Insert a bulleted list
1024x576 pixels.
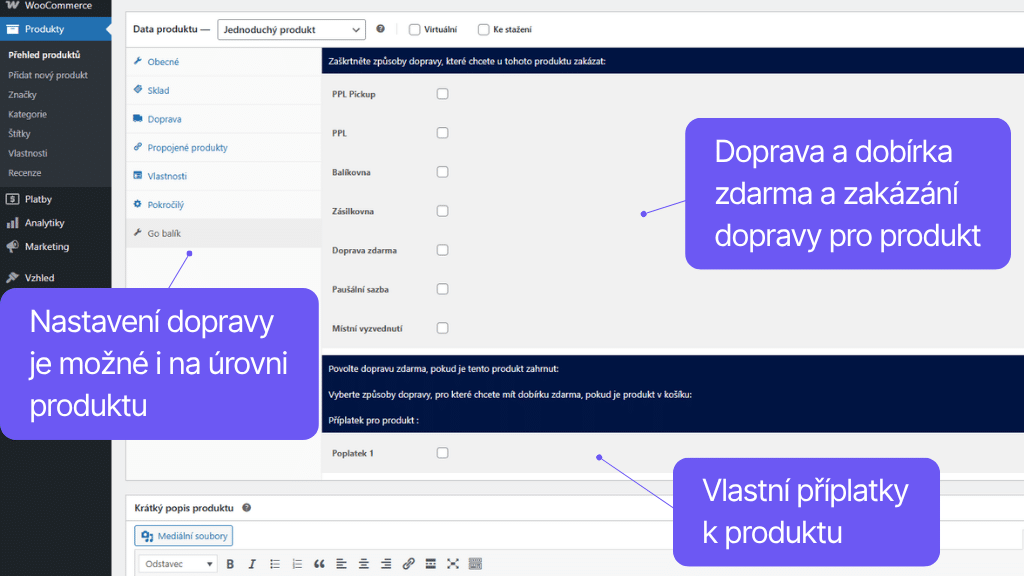coord(275,563)
